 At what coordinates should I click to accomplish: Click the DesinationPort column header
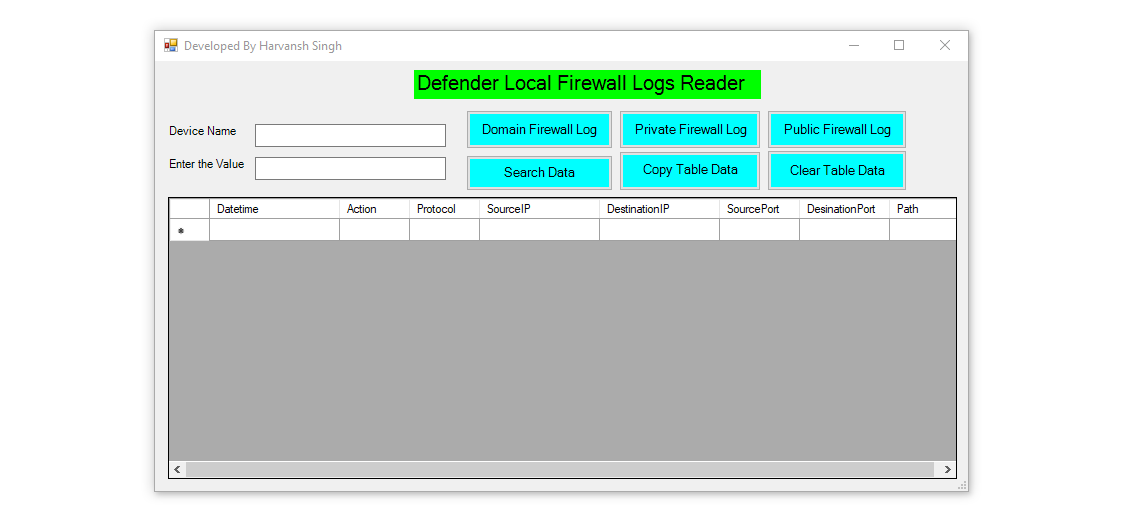[844, 209]
